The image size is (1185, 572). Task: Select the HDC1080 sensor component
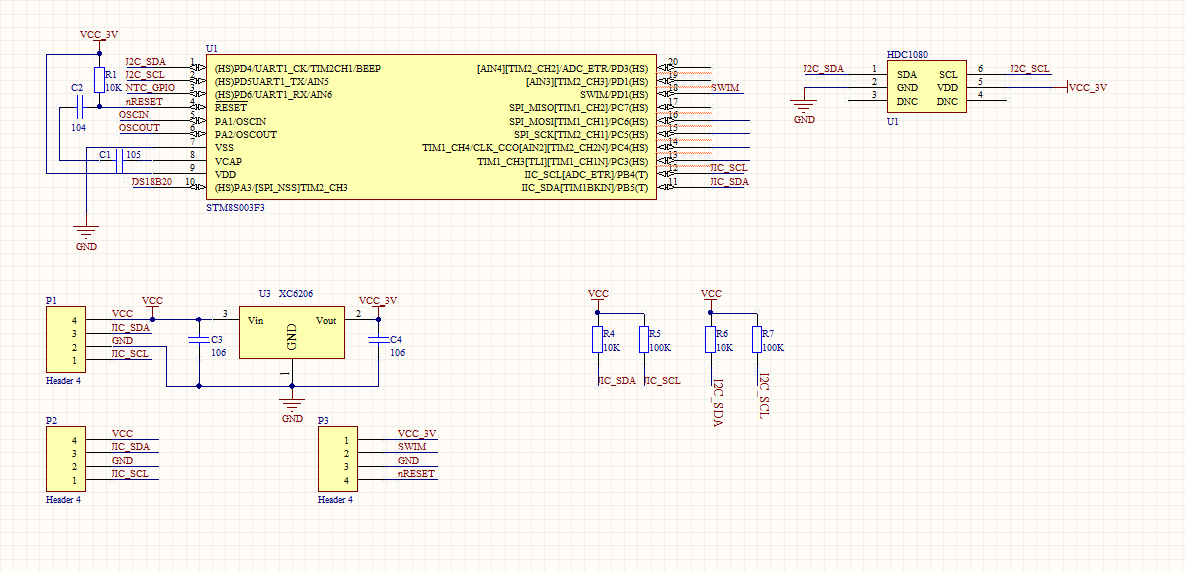click(927, 87)
